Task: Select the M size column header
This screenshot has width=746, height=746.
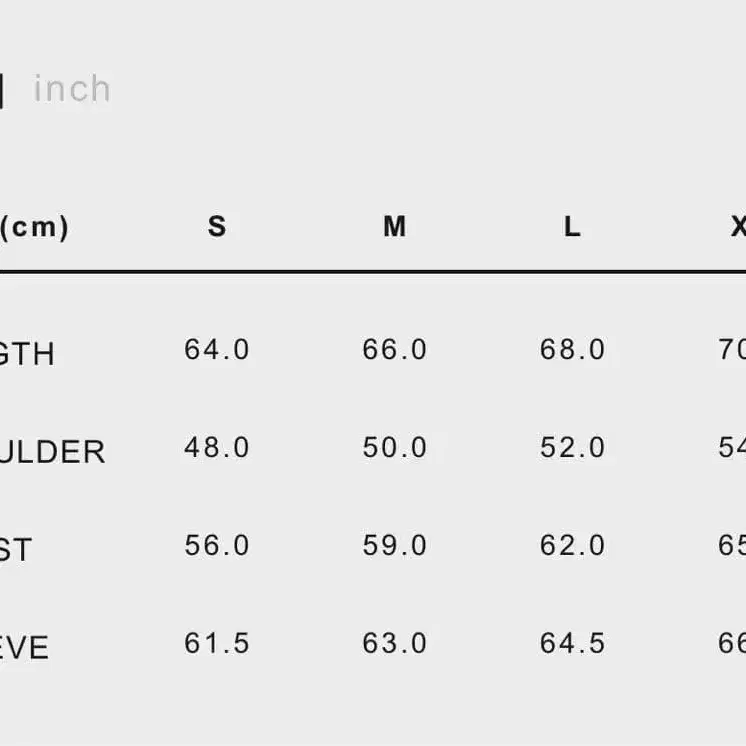Action: 395,227
